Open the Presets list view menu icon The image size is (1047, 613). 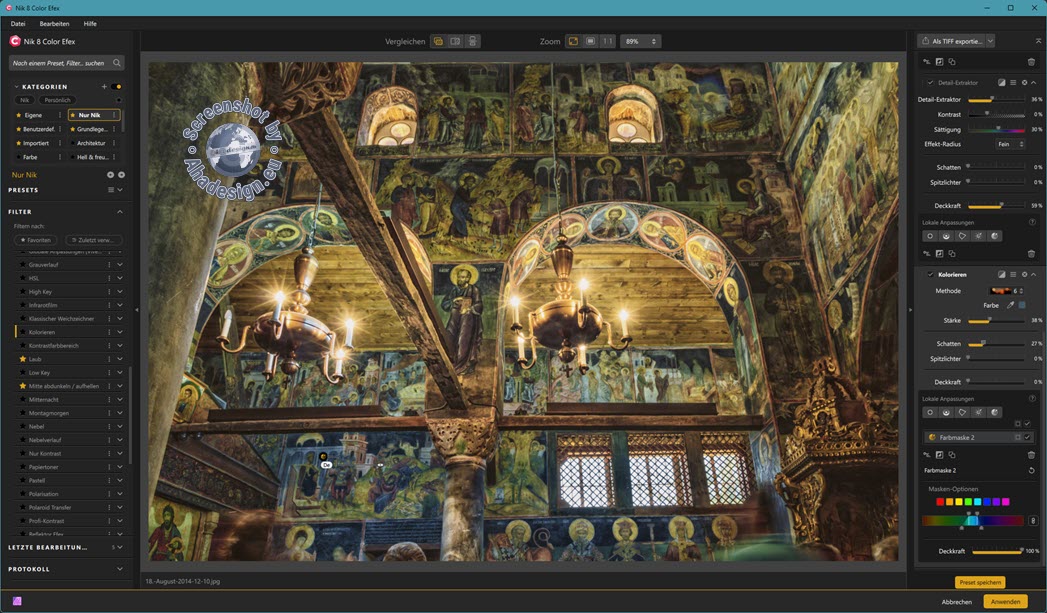(x=112, y=190)
